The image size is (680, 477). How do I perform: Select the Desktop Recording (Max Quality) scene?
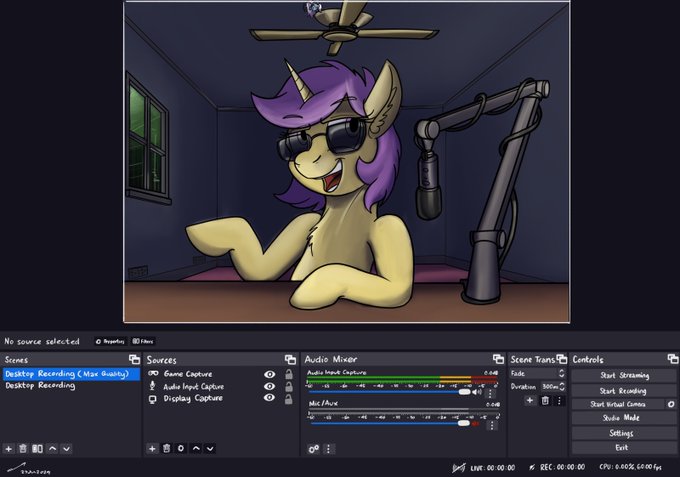[71, 374]
